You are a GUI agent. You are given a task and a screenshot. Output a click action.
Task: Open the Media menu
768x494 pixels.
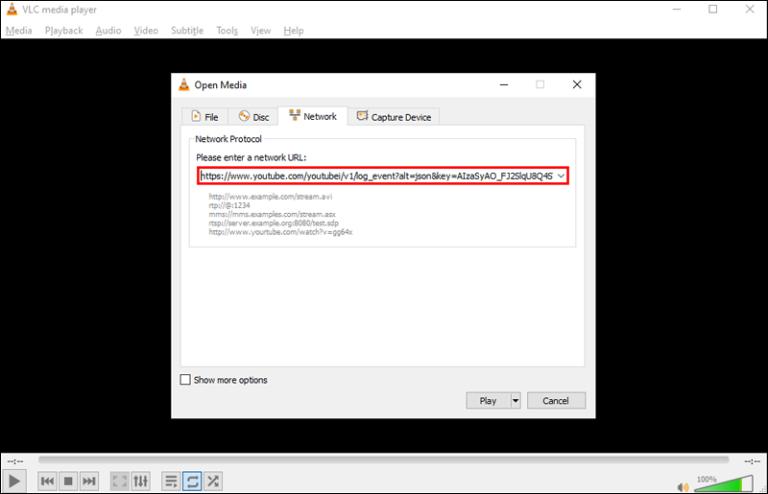coord(19,30)
